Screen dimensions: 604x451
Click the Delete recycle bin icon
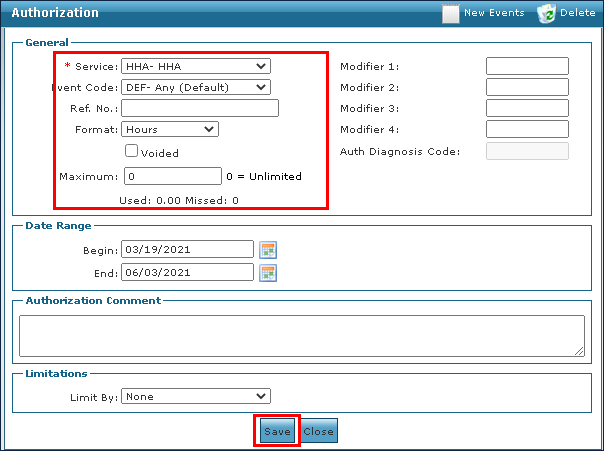tap(546, 13)
